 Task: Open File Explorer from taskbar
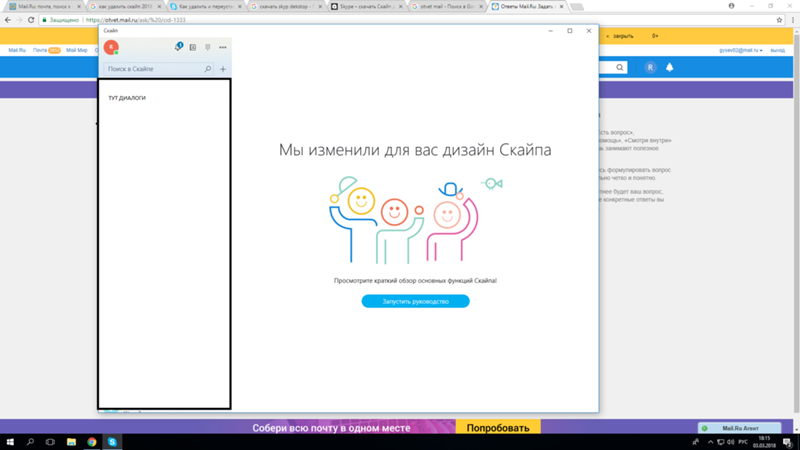pos(71,442)
